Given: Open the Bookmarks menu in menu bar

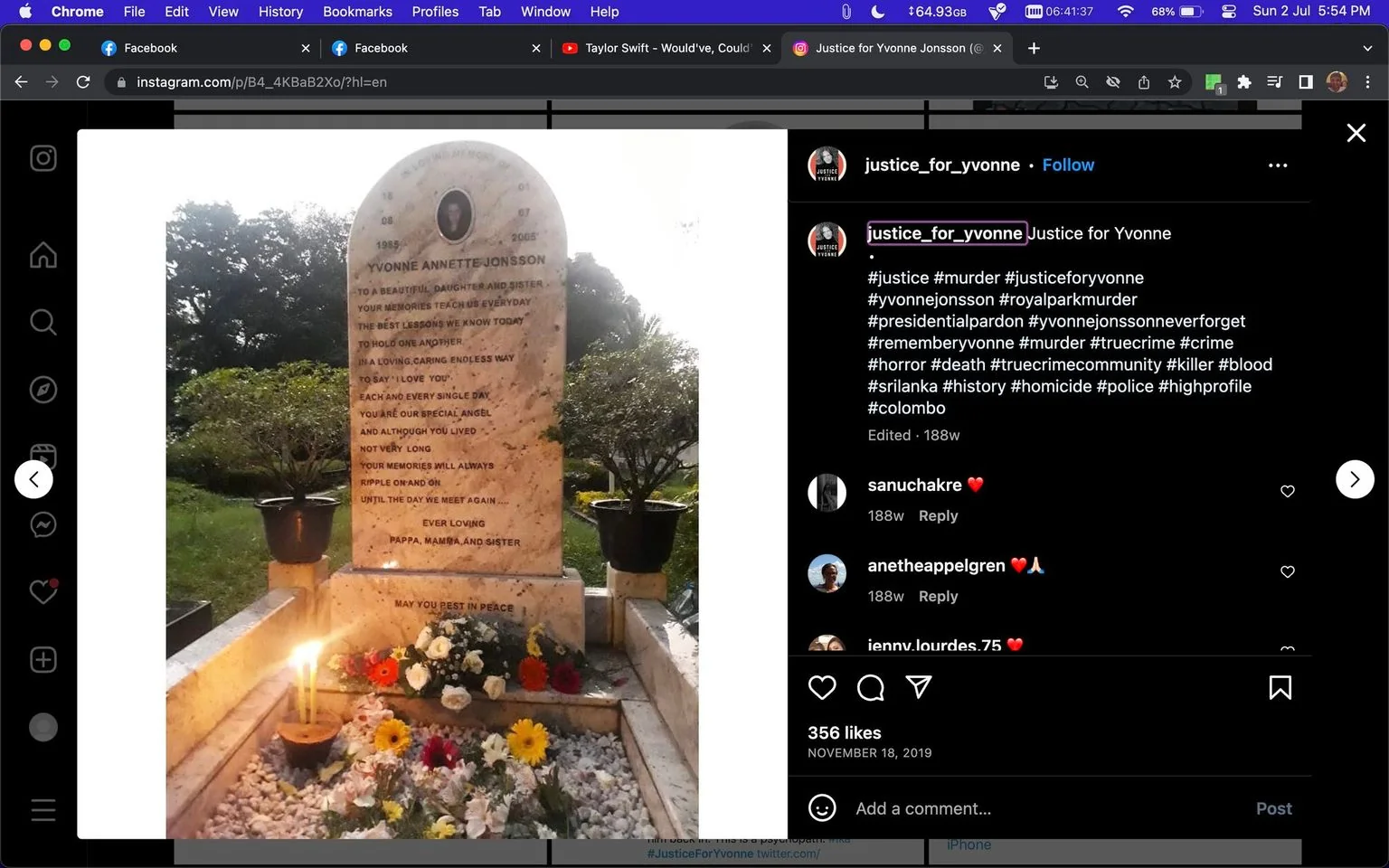Looking at the screenshot, I should (357, 11).
